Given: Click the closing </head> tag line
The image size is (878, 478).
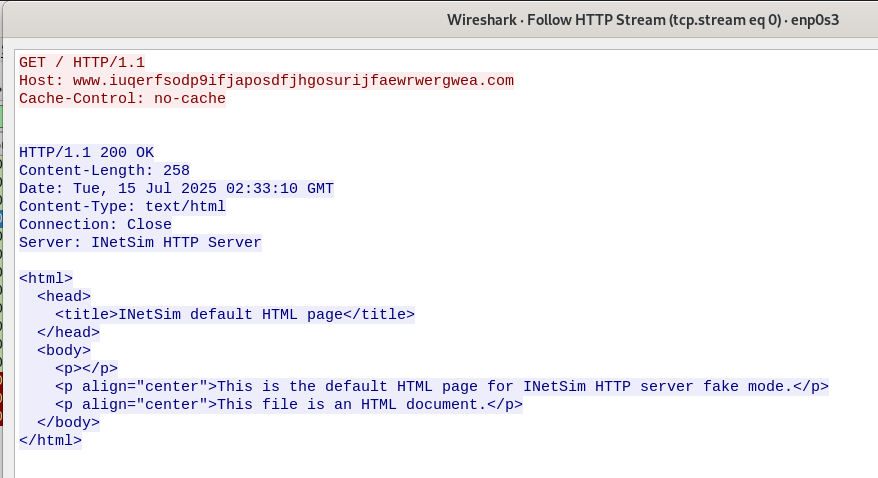Looking at the screenshot, I should (x=68, y=332).
